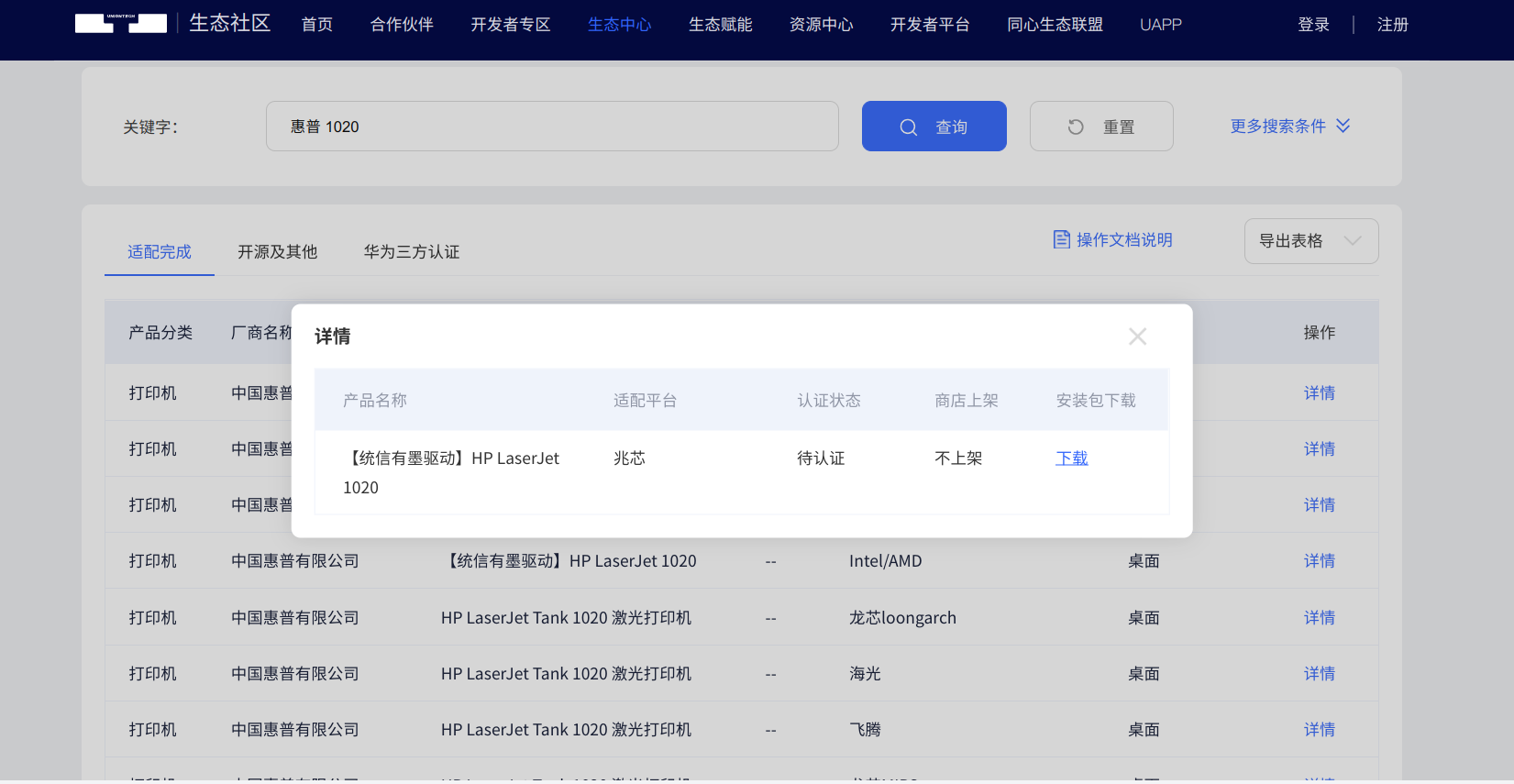The image size is (1514, 784).
Task: Click the 详情 dialog title
Action: [333, 337]
